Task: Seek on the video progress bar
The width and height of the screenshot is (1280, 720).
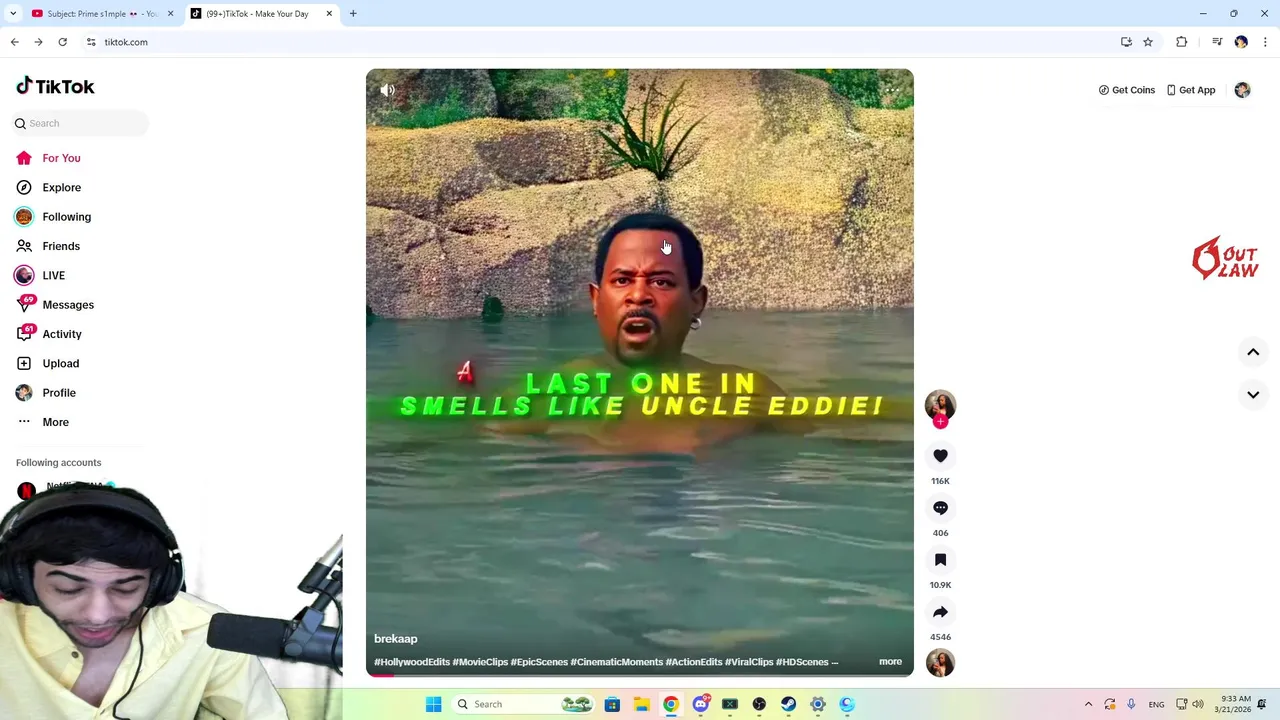Action: click(640, 675)
